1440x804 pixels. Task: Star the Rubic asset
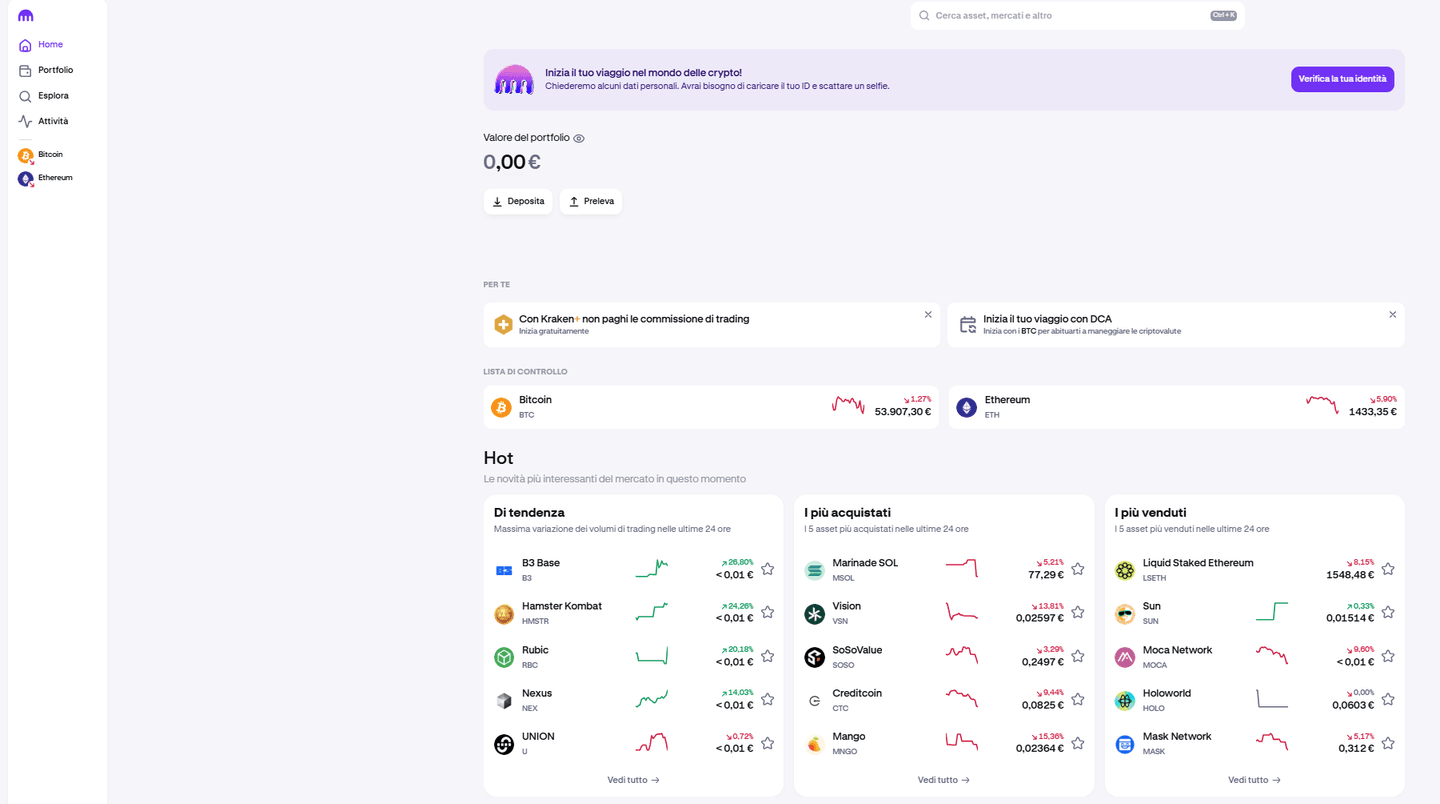[767, 656]
